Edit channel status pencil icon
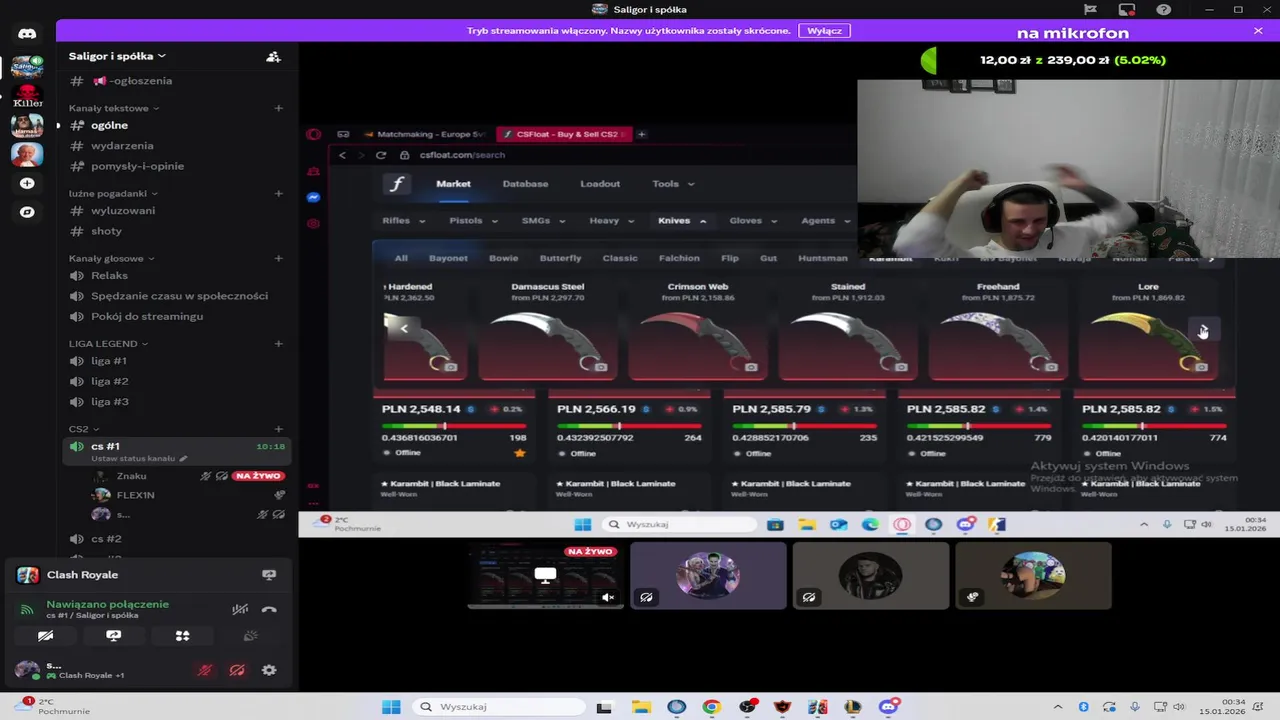This screenshot has width=1280, height=720. click(x=183, y=459)
